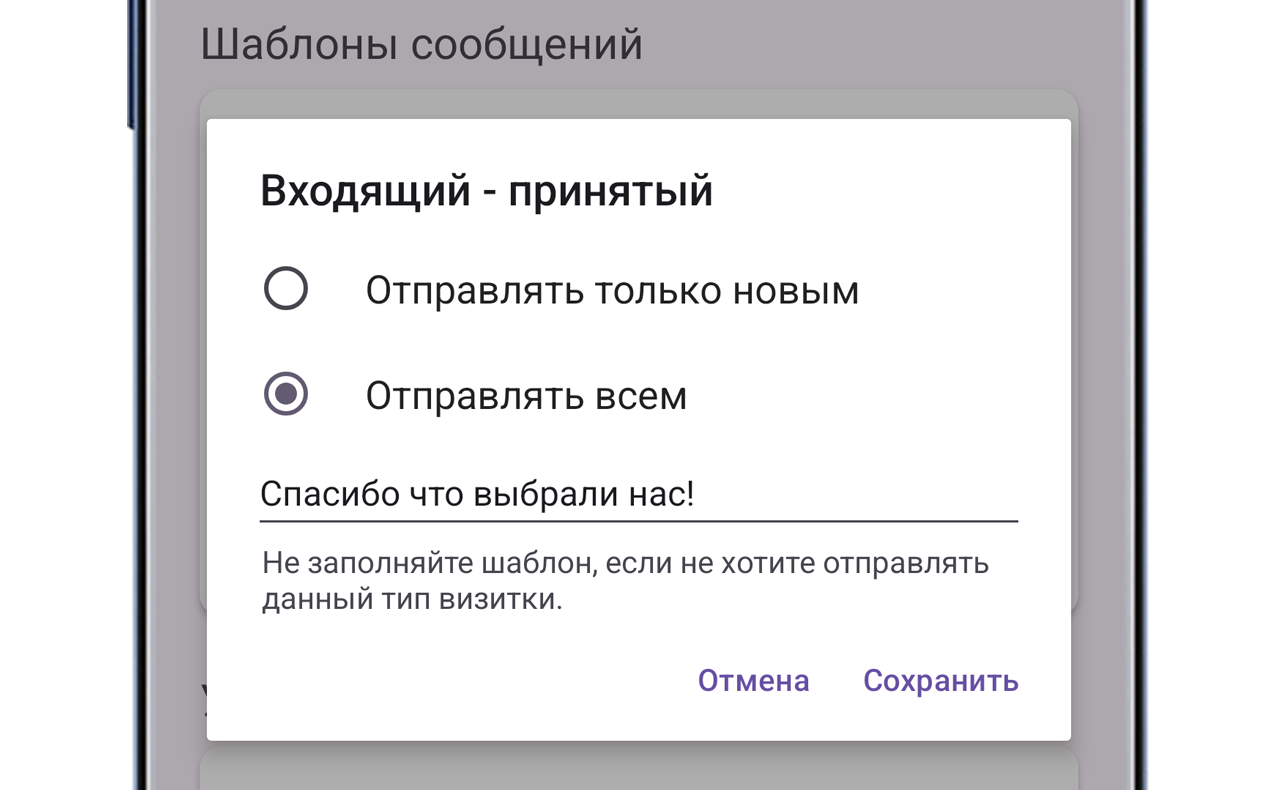Click the template text Спасибо что выбрали нас!

click(478, 492)
